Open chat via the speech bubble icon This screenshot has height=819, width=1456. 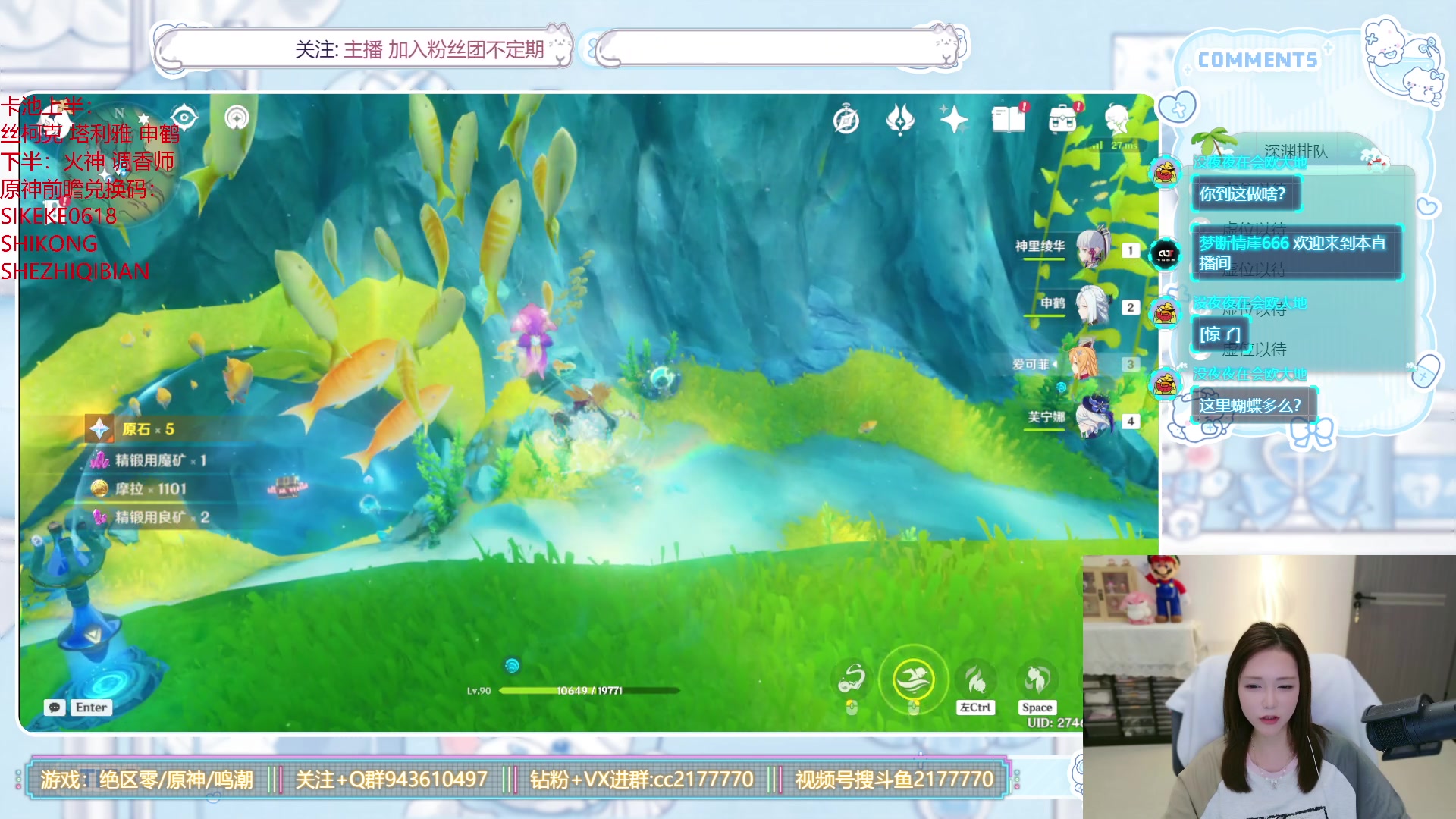point(55,708)
